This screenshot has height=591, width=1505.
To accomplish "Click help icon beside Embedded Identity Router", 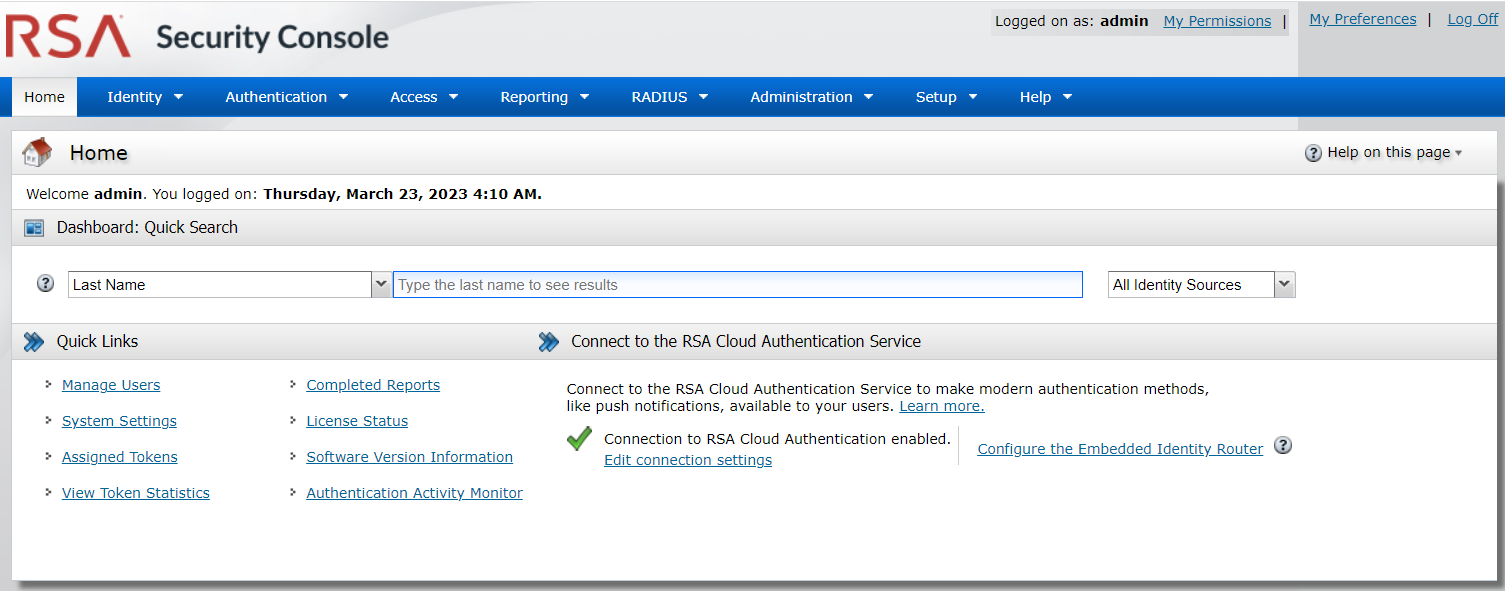I will [x=1283, y=446].
